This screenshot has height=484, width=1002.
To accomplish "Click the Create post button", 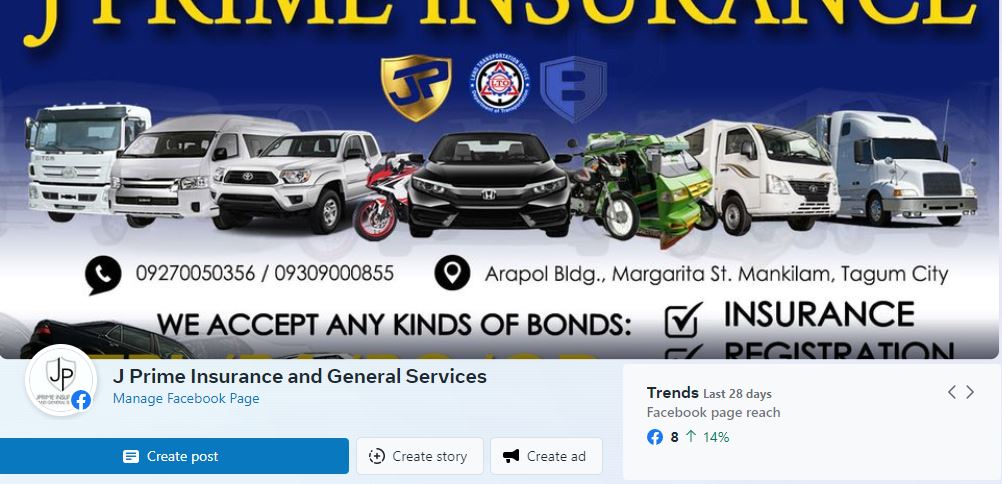I will (x=174, y=456).
